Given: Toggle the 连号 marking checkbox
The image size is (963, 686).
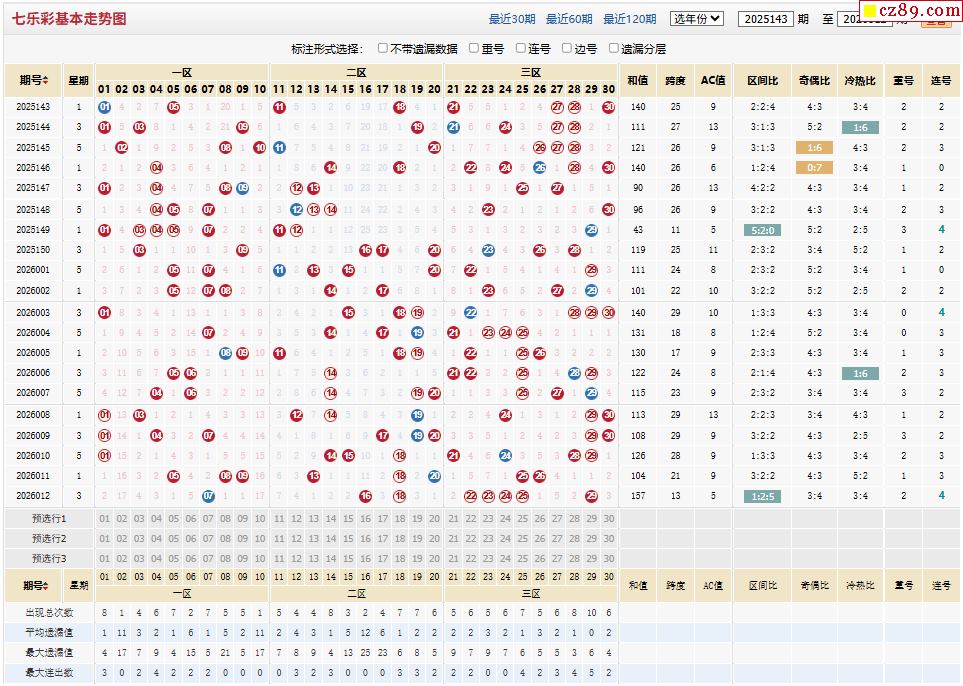Looking at the screenshot, I should pyautogui.click(x=521, y=48).
